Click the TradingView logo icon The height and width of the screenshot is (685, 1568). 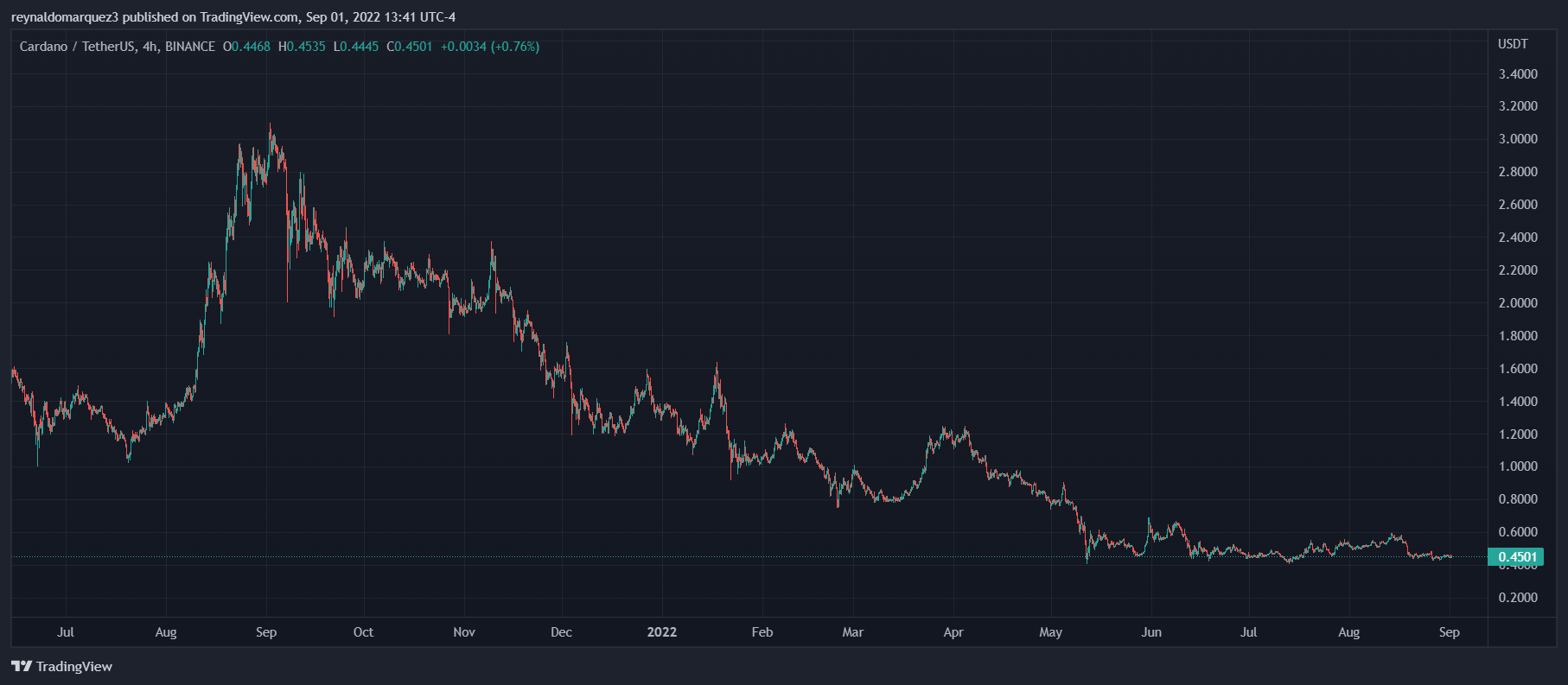coord(22,666)
